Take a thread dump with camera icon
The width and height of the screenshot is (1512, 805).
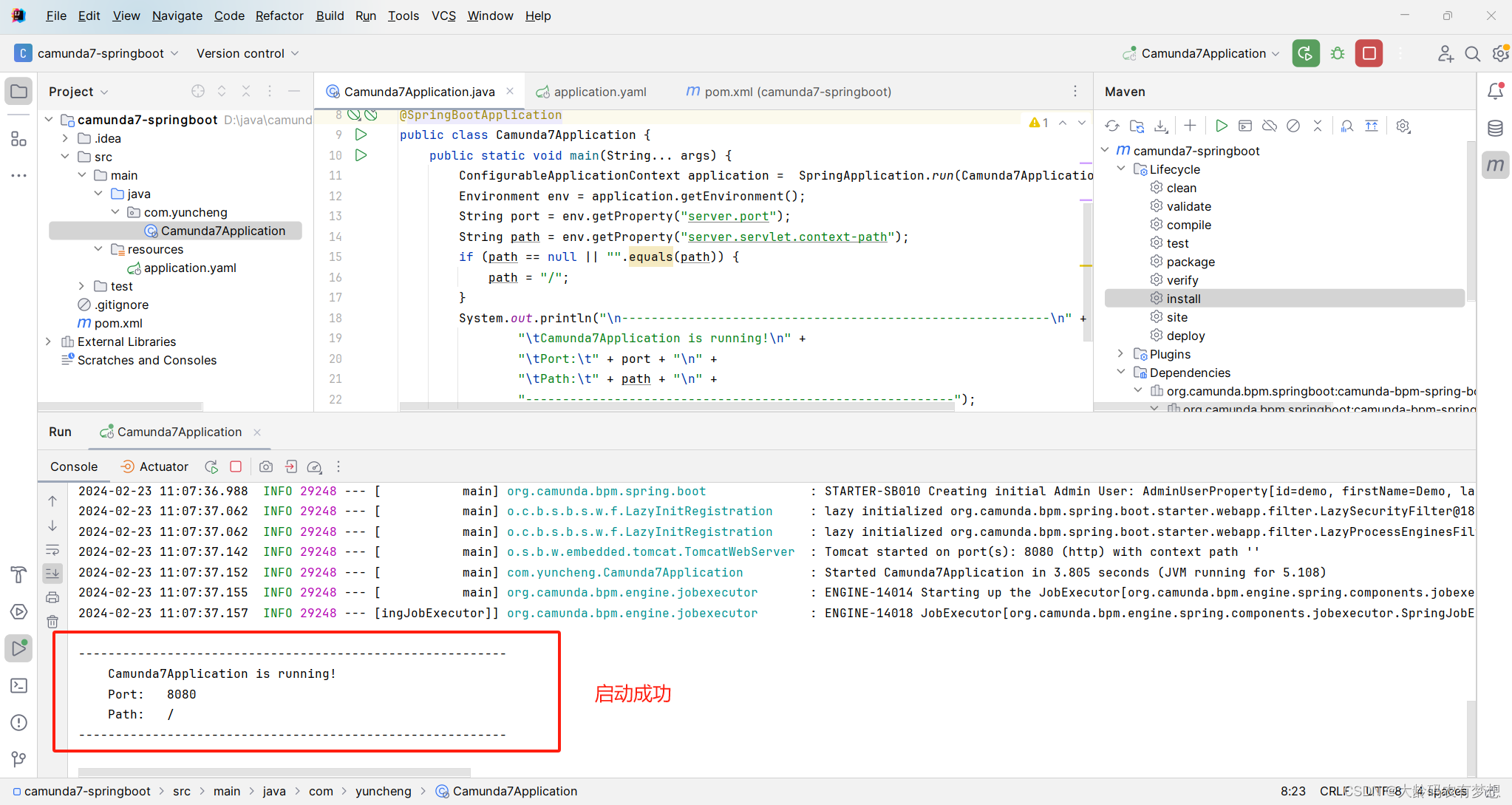[x=266, y=466]
